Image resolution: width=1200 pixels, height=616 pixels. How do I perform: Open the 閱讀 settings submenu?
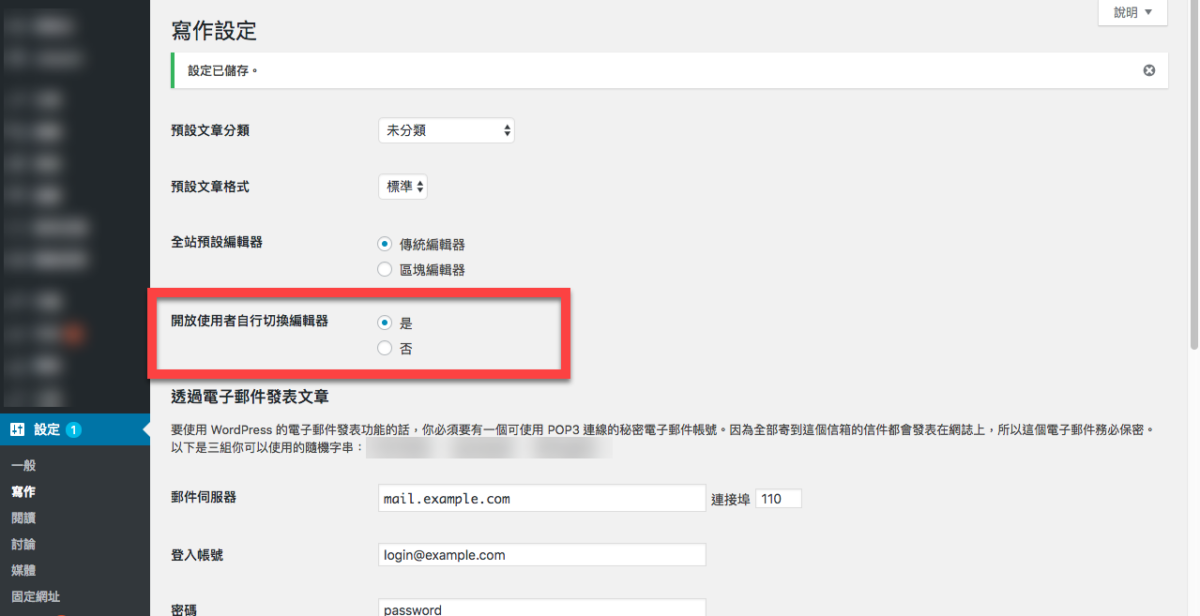click(x=24, y=518)
